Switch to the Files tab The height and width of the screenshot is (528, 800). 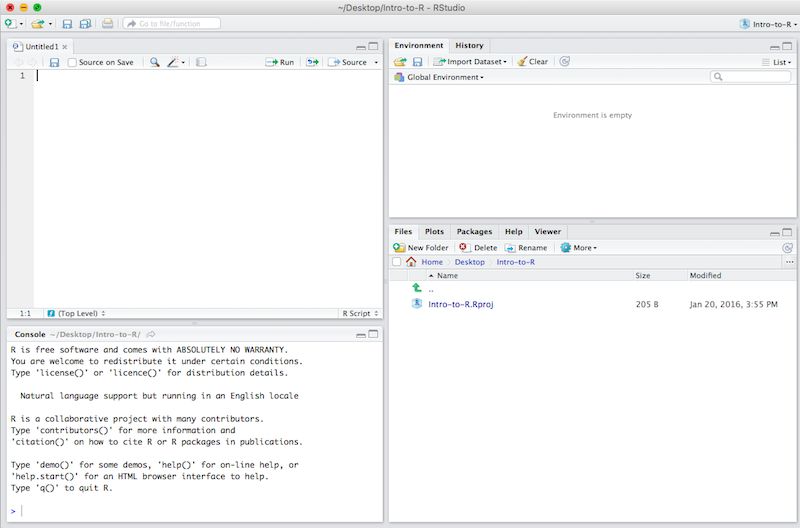pyautogui.click(x=403, y=232)
